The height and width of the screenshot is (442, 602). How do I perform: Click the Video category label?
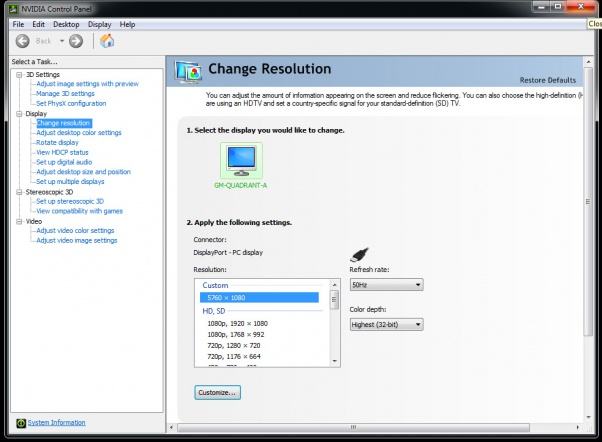click(x=34, y=222)
